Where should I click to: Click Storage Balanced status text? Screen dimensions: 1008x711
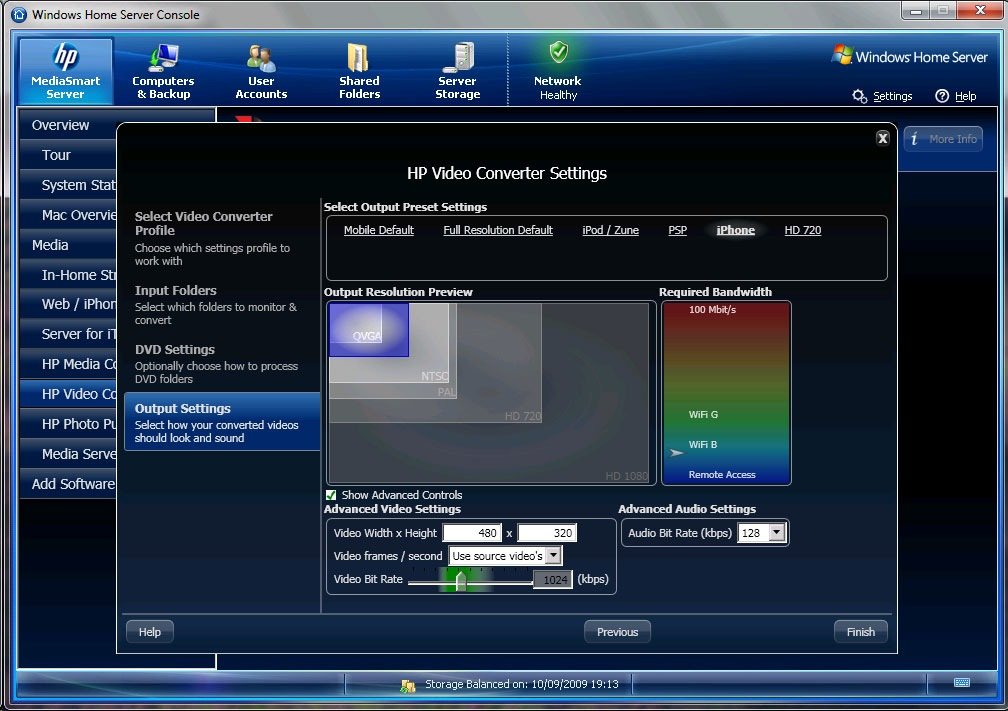pos(521,684)
